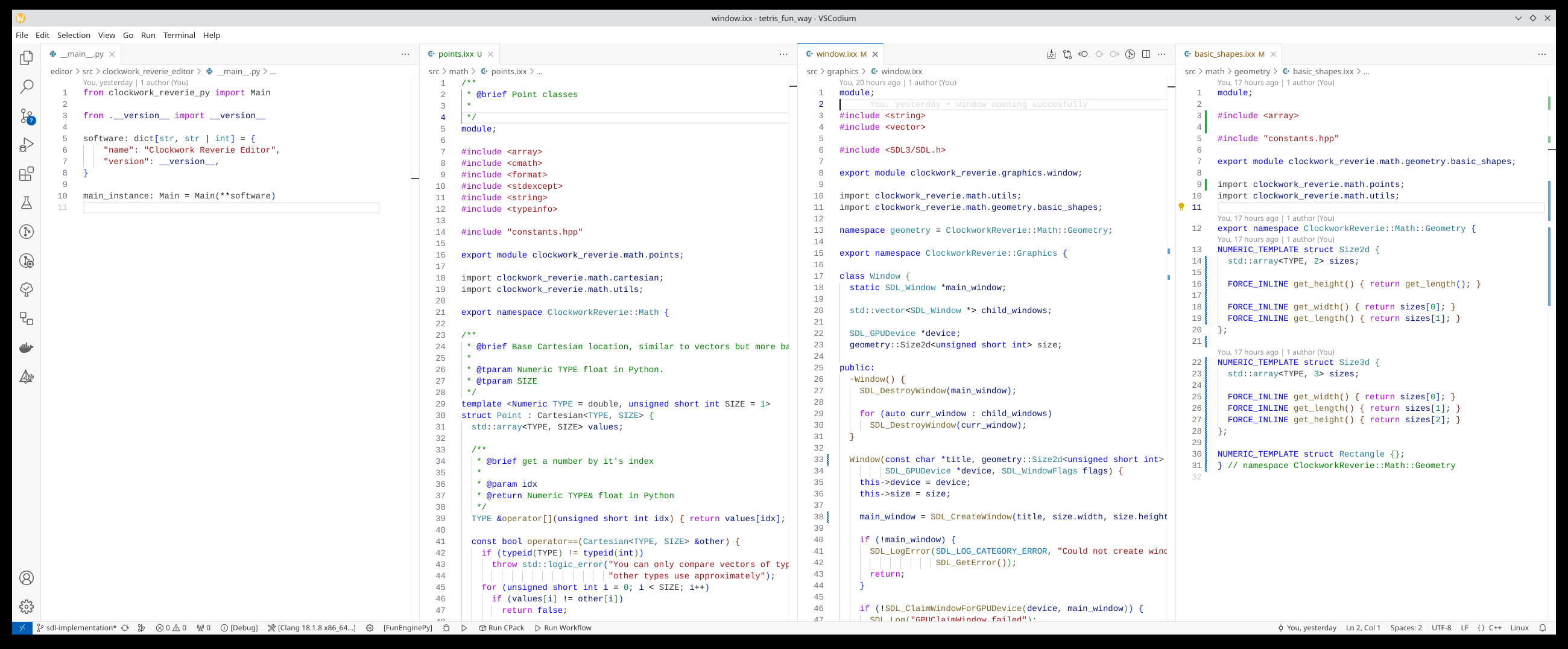Viewport: 1568px width, 649px height.
Task: Click the Manage settings gear icon
Action: [26, 606]
